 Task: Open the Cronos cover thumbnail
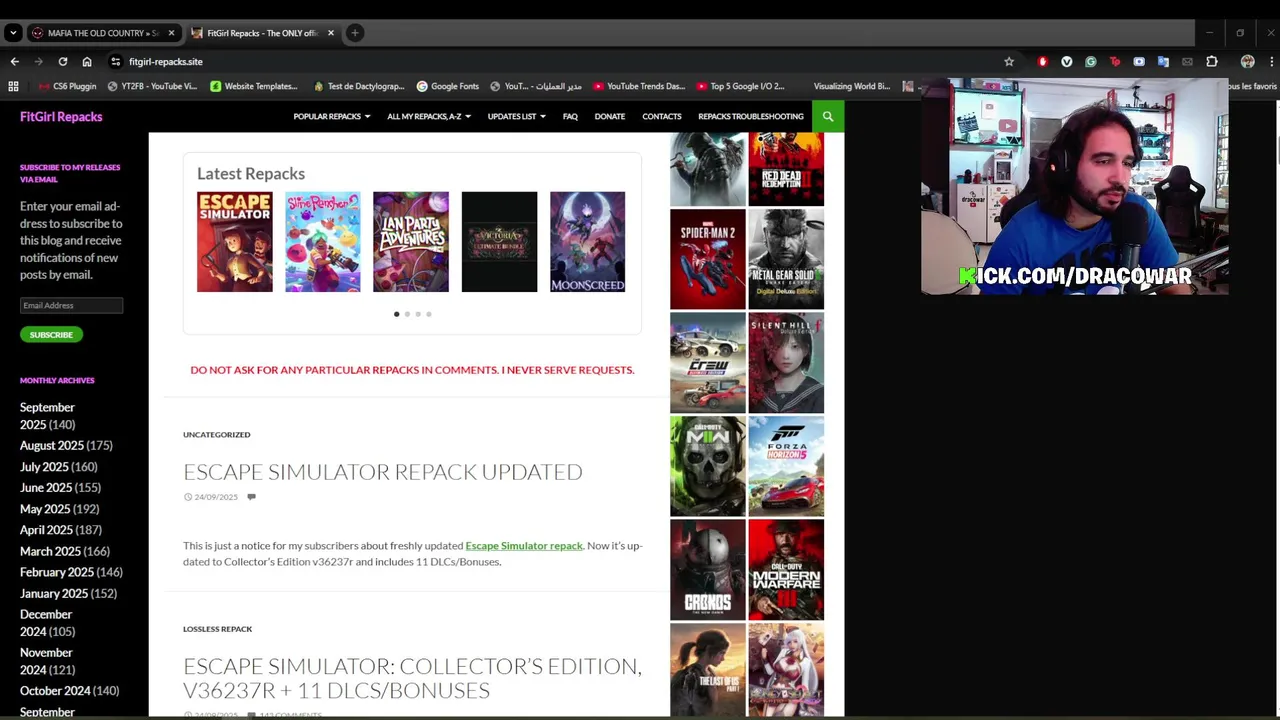coord(708,570)
